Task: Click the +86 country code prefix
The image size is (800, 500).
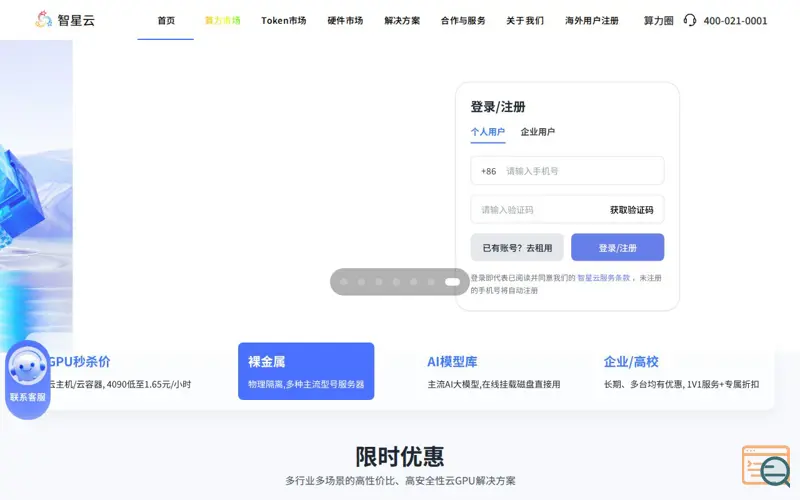Action: [x=488, y=171]
